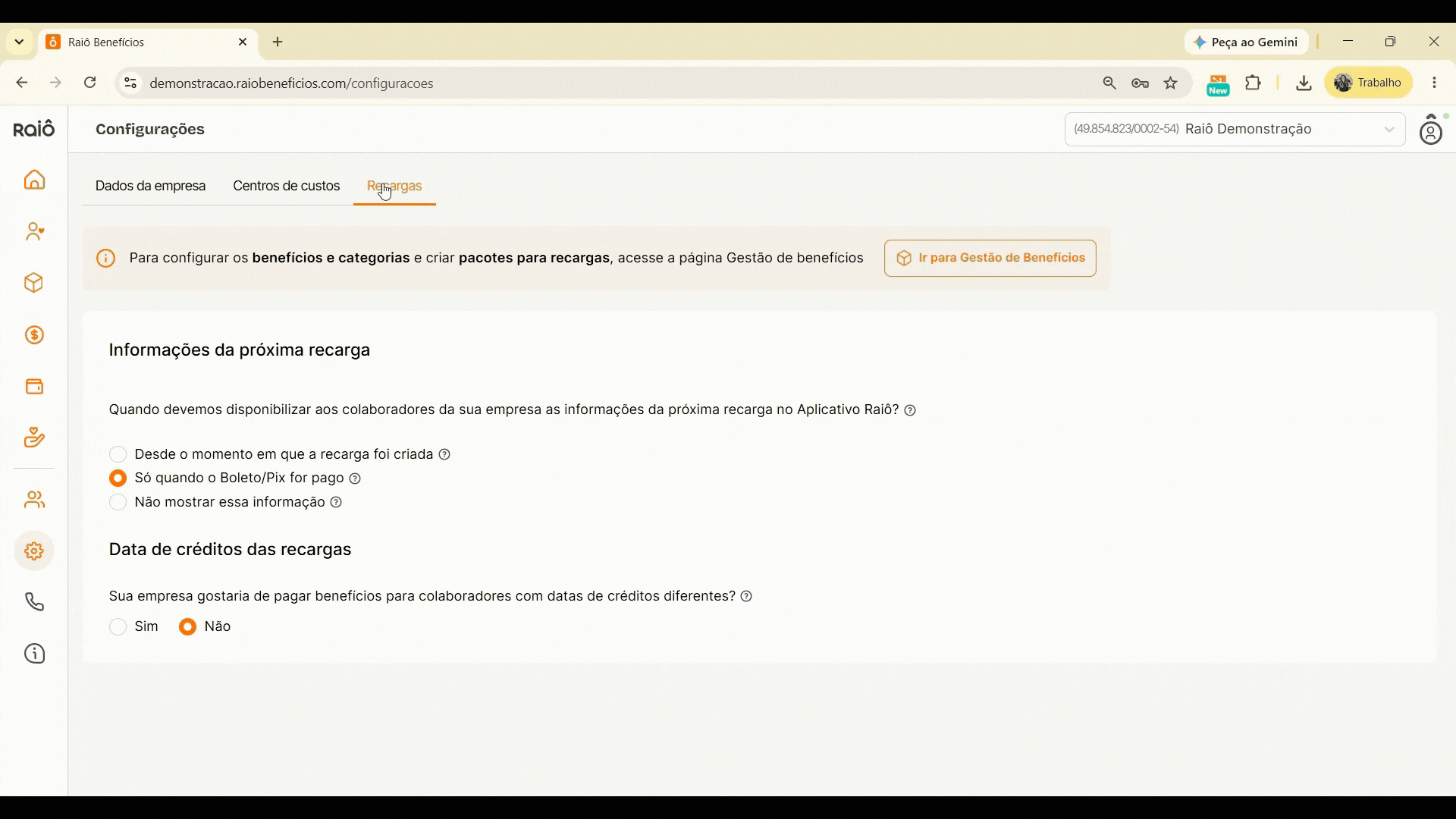Click 'Ir para Gestão de Benefícios' button
The width and height of the screenshot is (1456, 819).
pyautogui.click(x=990, y=258)
